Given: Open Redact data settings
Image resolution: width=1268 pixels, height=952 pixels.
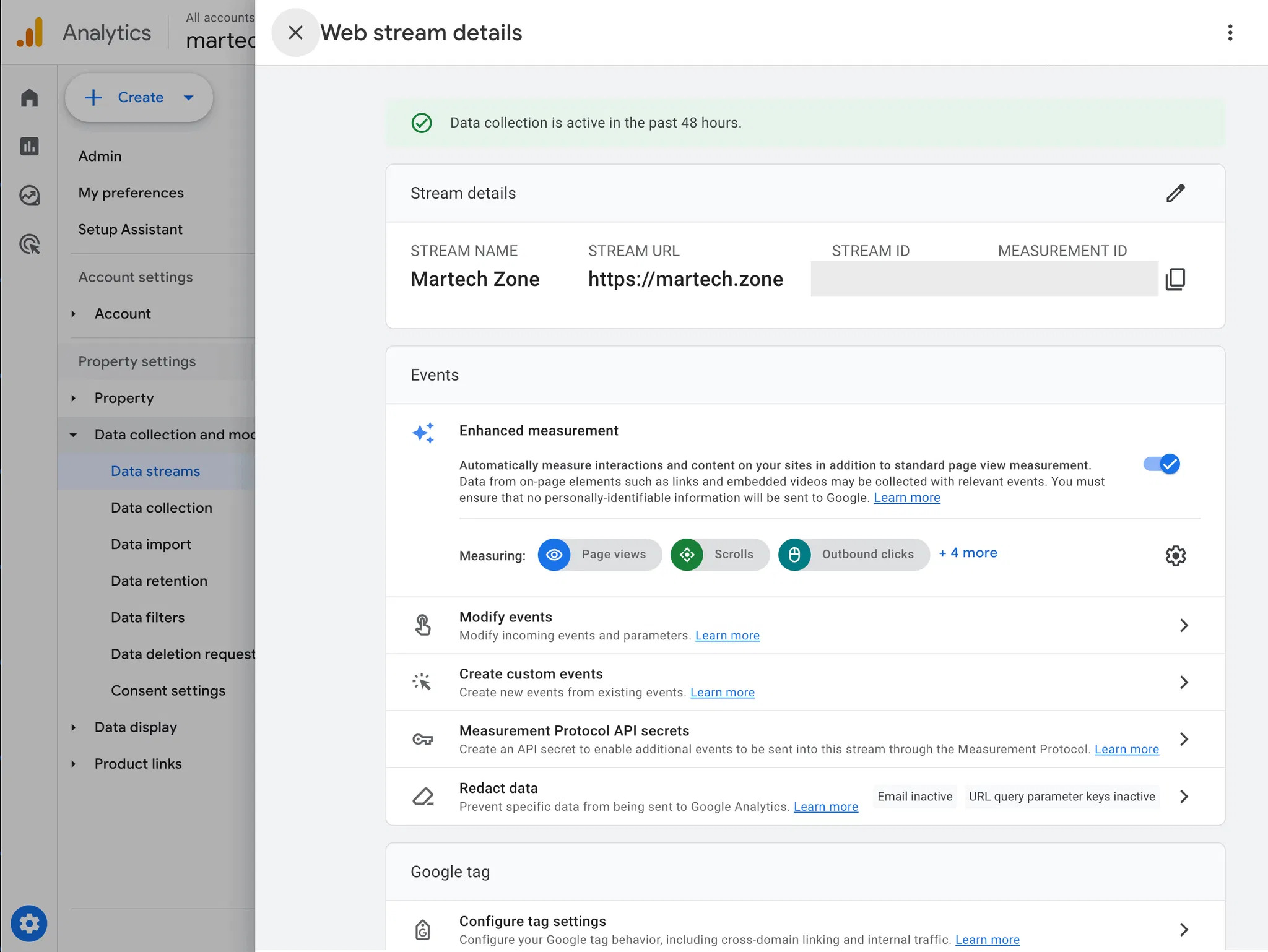Looking at the screenshot, I should (x=805, y=797).
